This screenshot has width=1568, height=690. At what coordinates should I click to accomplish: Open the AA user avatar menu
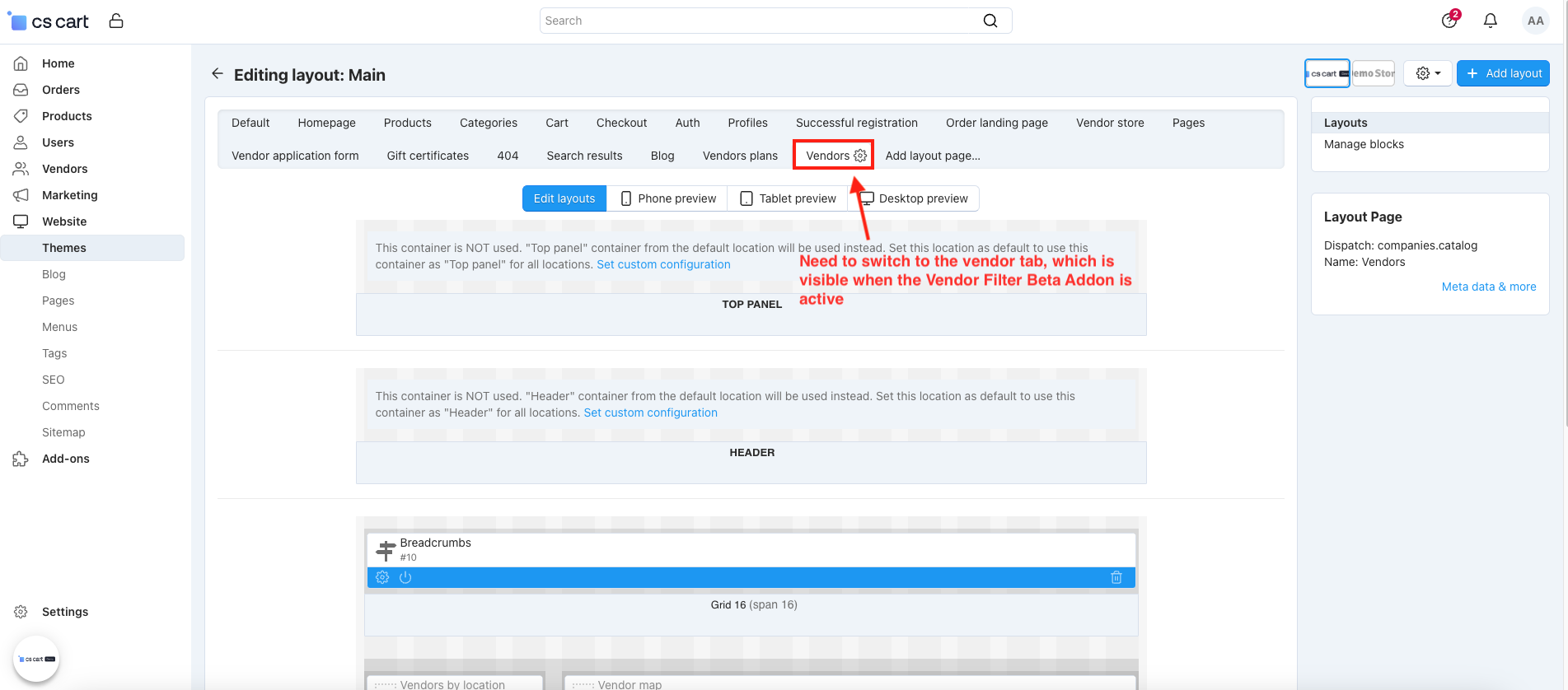1535,21
